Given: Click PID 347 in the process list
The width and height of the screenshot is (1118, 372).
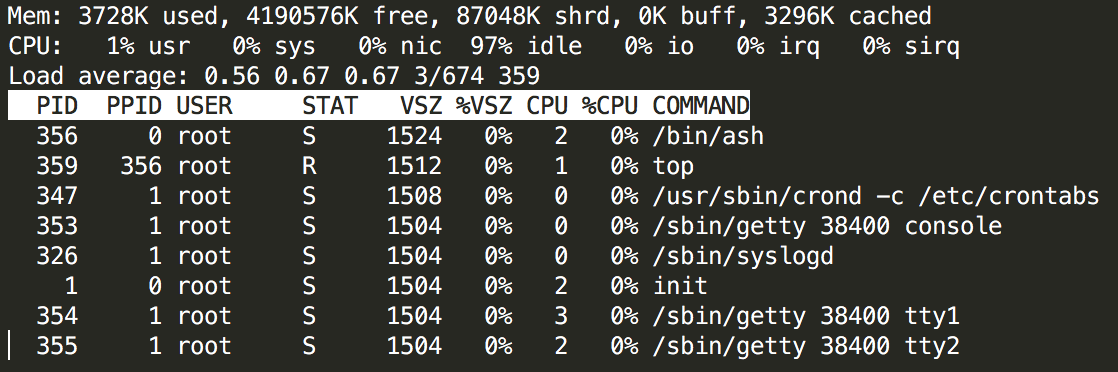Looking at the screenshot, I should [x=57, y=196].
